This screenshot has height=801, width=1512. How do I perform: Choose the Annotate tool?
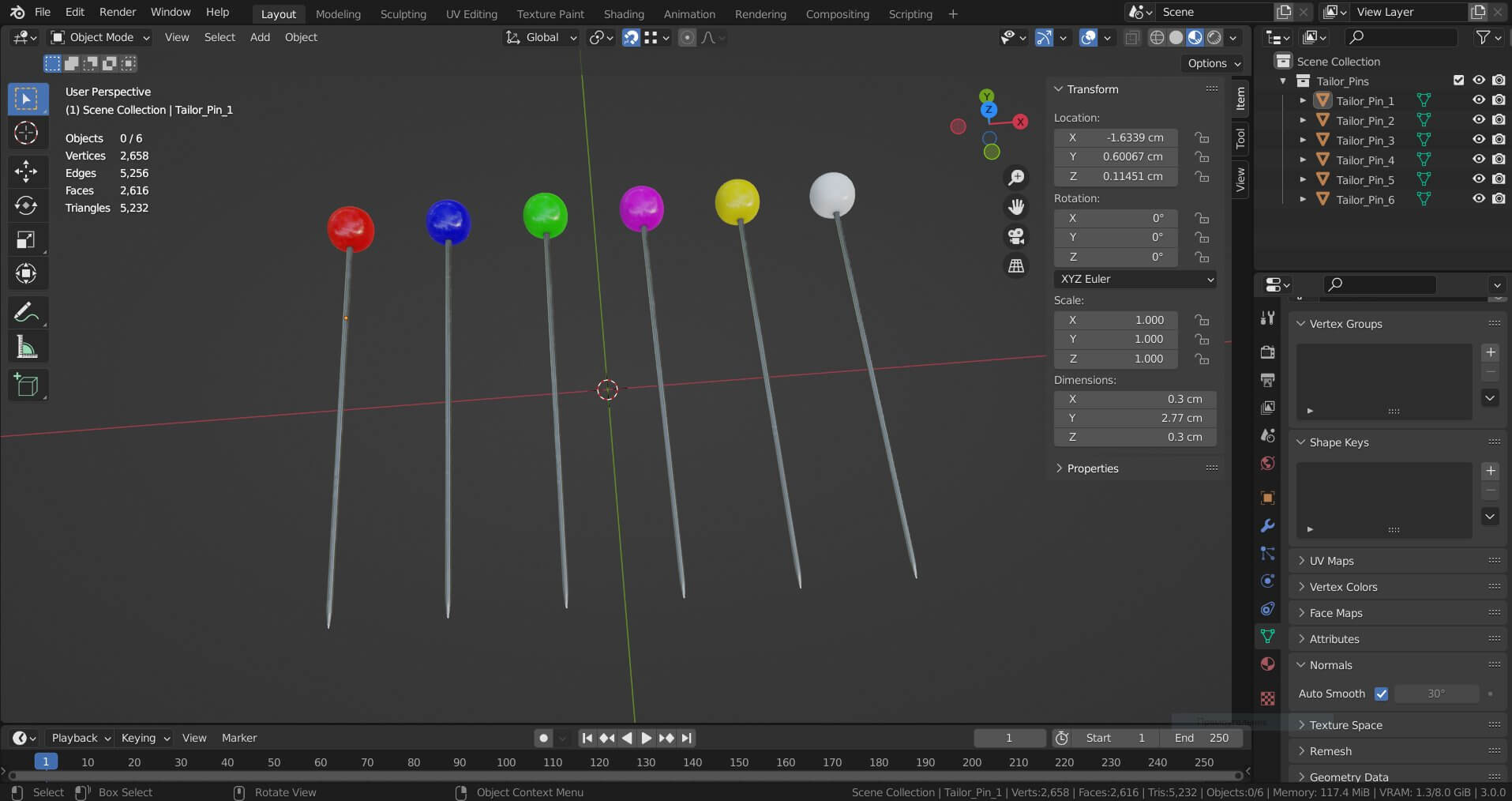click(26, 313)
